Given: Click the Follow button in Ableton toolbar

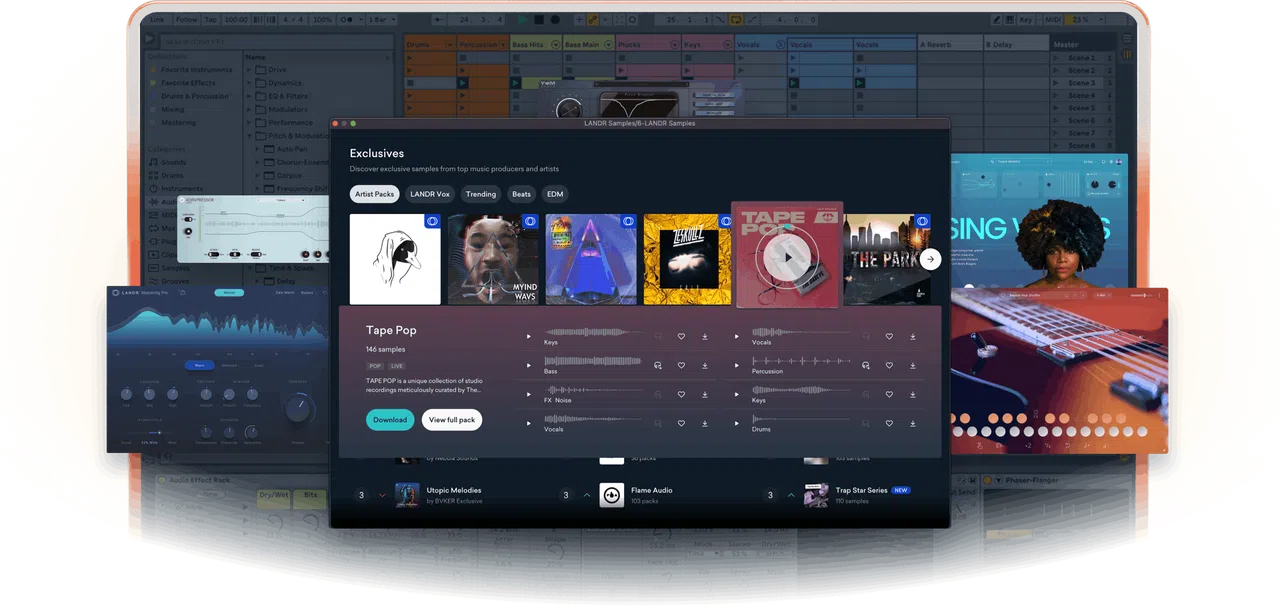Looking at the screenshot, I should coord(186,19).
